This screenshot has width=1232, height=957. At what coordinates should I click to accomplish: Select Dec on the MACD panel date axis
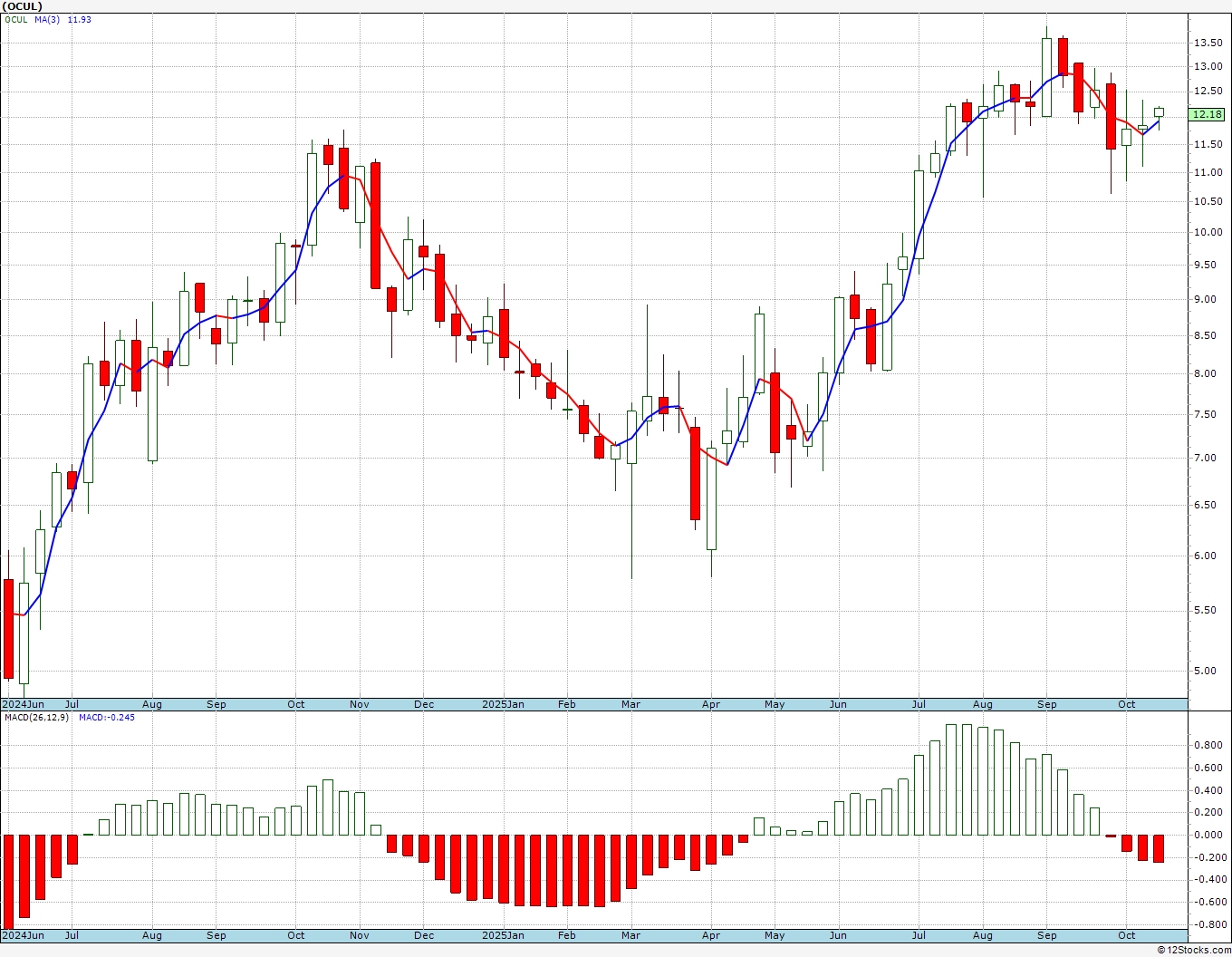point(424,935)
